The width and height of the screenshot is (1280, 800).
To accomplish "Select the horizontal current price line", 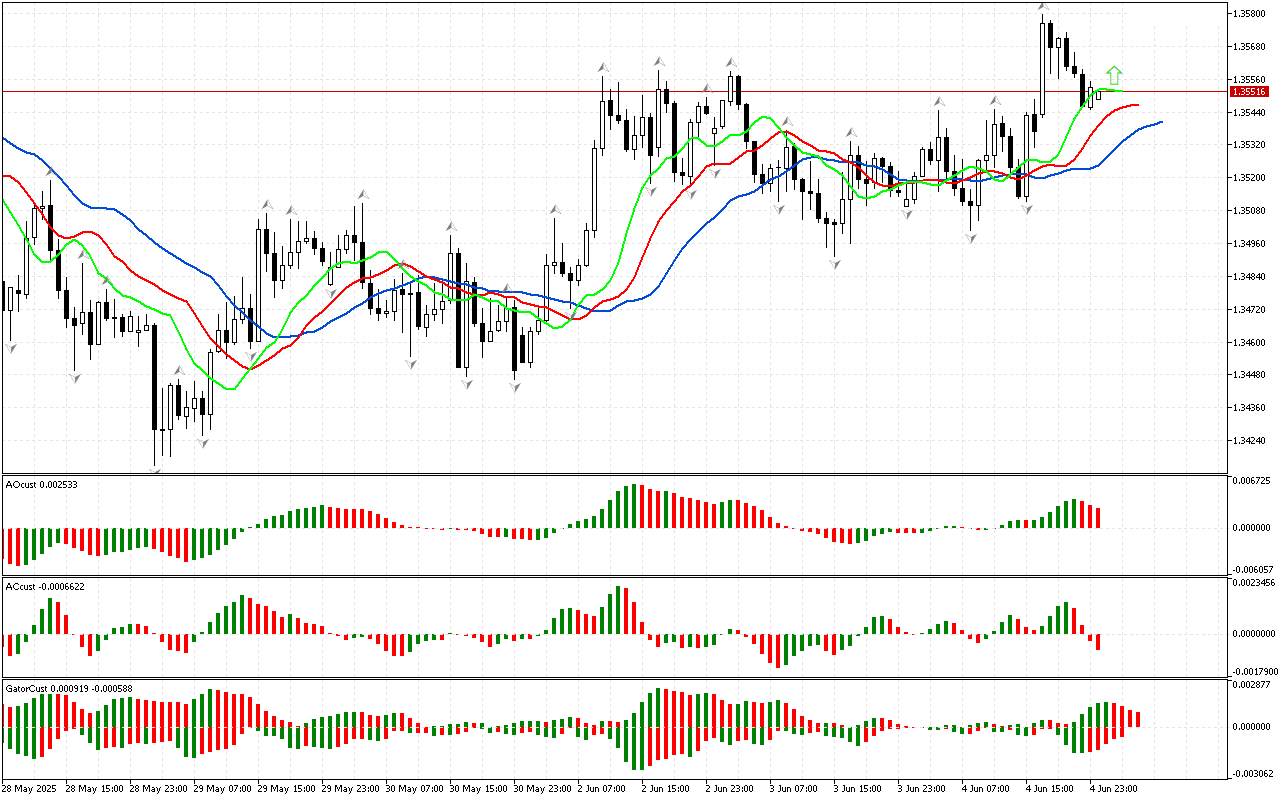I will coord(600,91).
